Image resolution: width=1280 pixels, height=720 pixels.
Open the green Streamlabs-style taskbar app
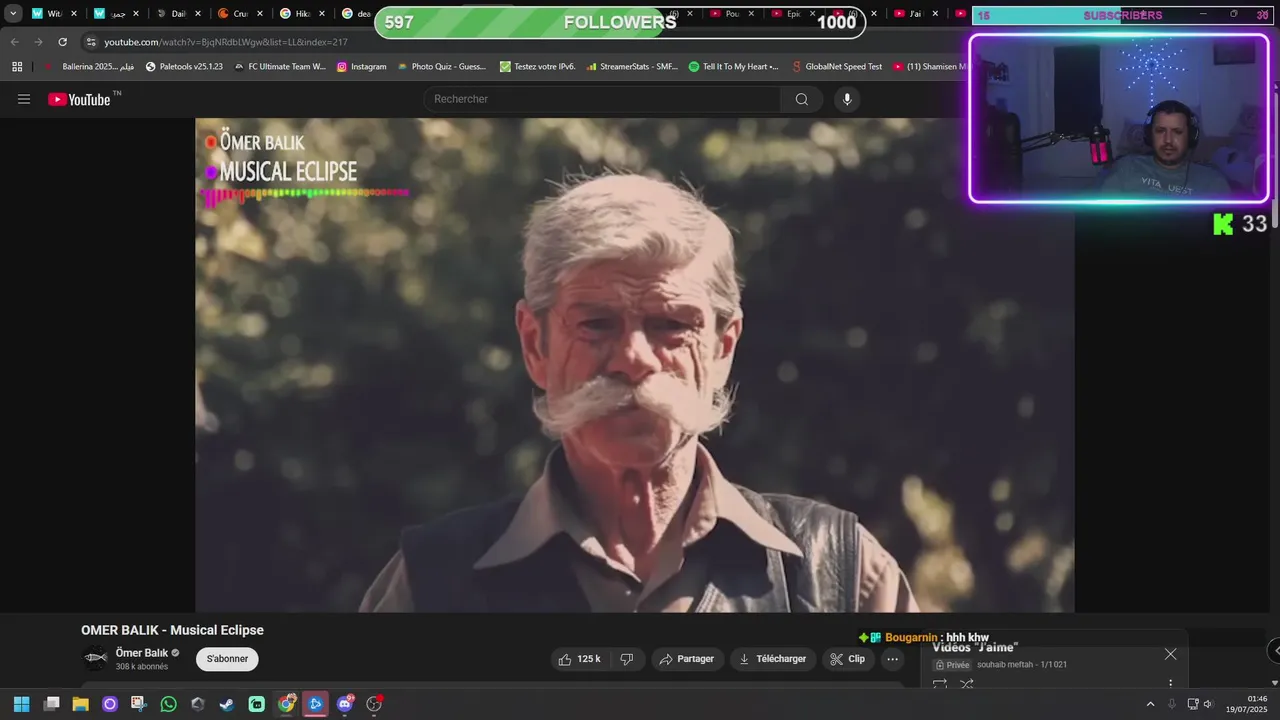[x=256, y=704]
